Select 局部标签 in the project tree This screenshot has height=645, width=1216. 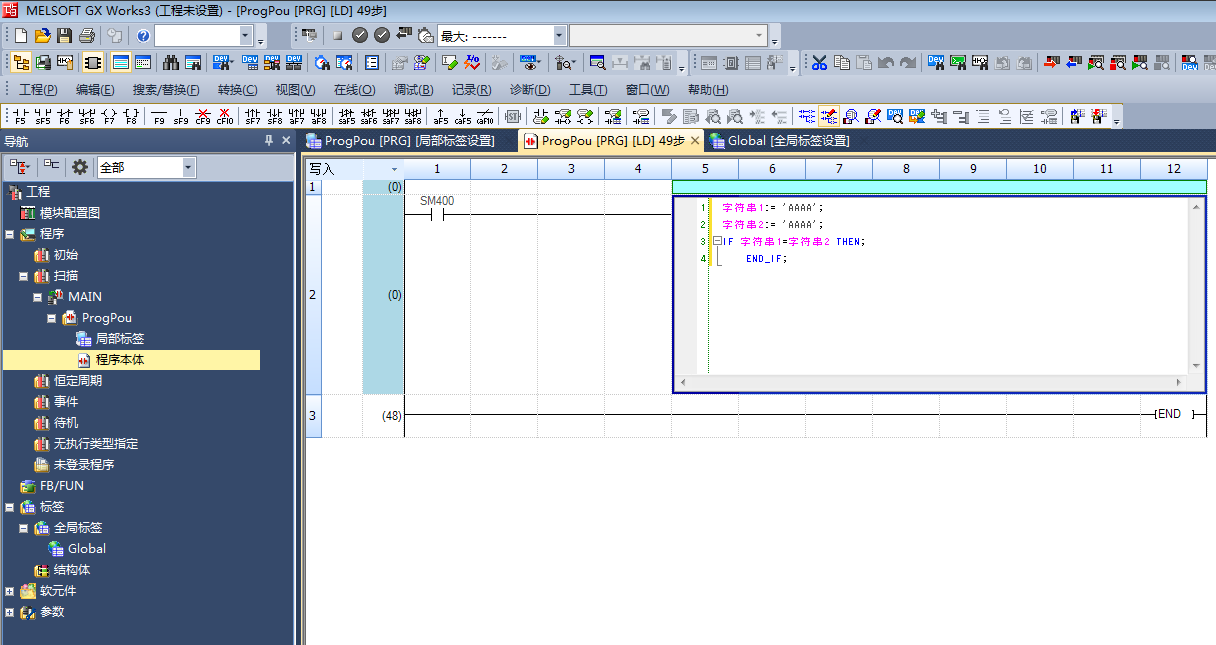coord(119,339)
